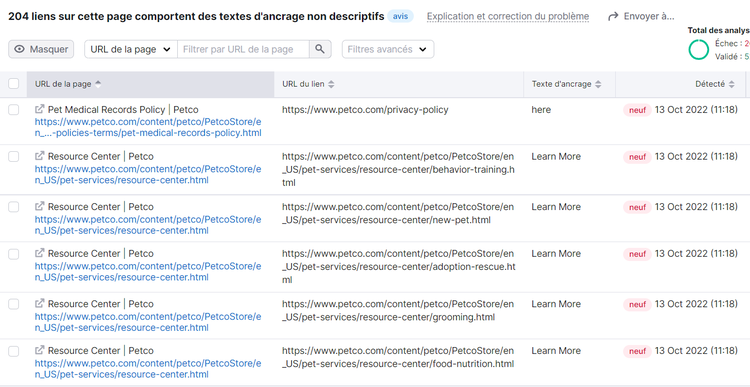The image size is (750, 387).
Task: Click the new-pet.html link URL text
Action: pos(398,213)
